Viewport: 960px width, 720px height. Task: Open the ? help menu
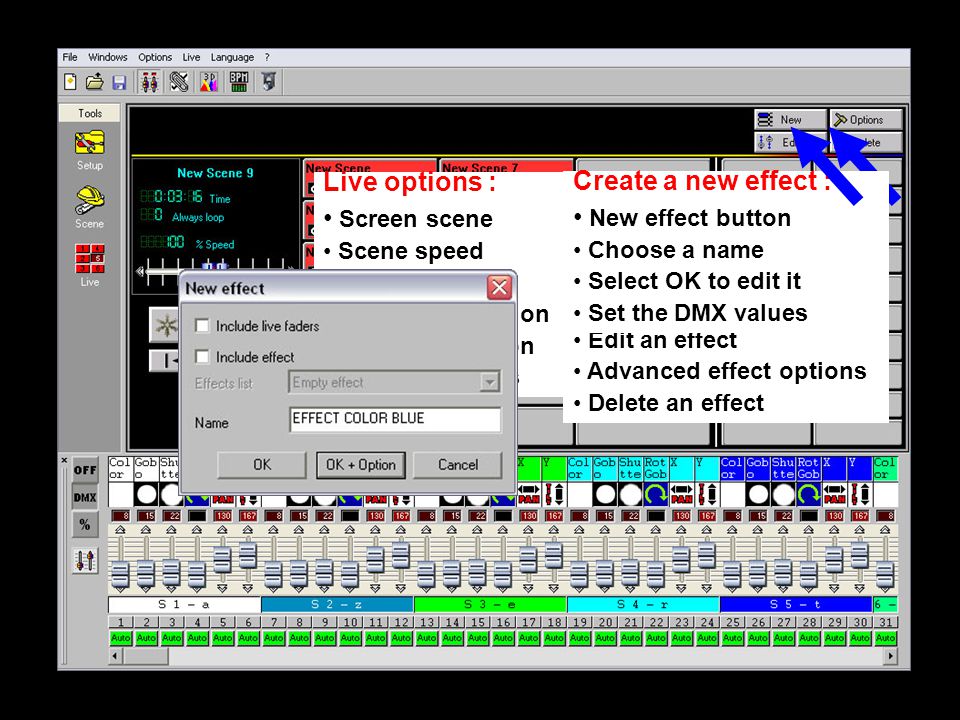(267, 57)
